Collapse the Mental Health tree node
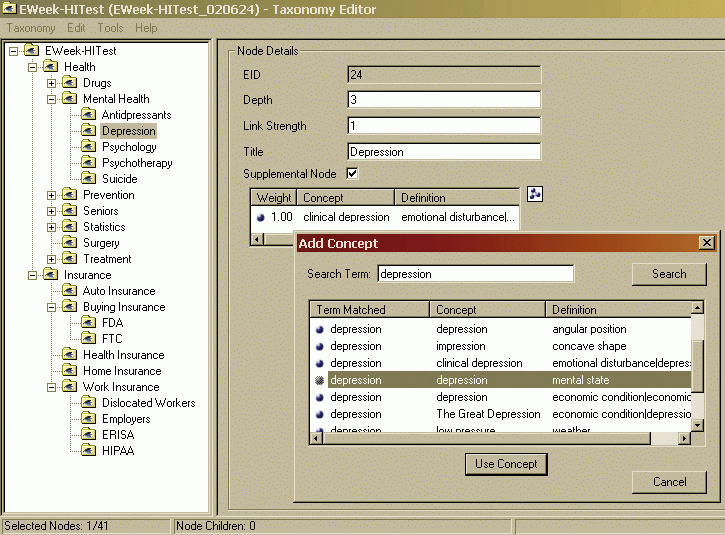Viewport: 725px width, 535px height. [51, 99]
